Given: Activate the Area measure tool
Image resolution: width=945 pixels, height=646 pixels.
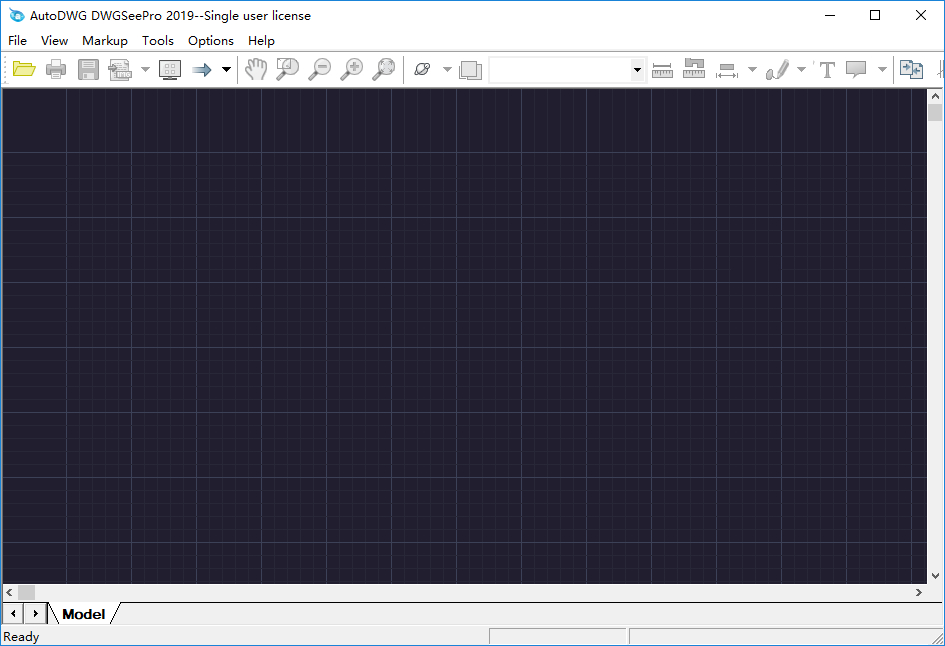Looking at the screenshot, I should point(694,69).
